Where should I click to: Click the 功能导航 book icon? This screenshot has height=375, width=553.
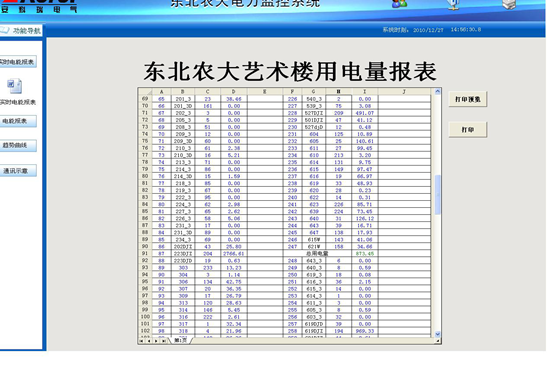pyautogui.click(x=5, y=30)
